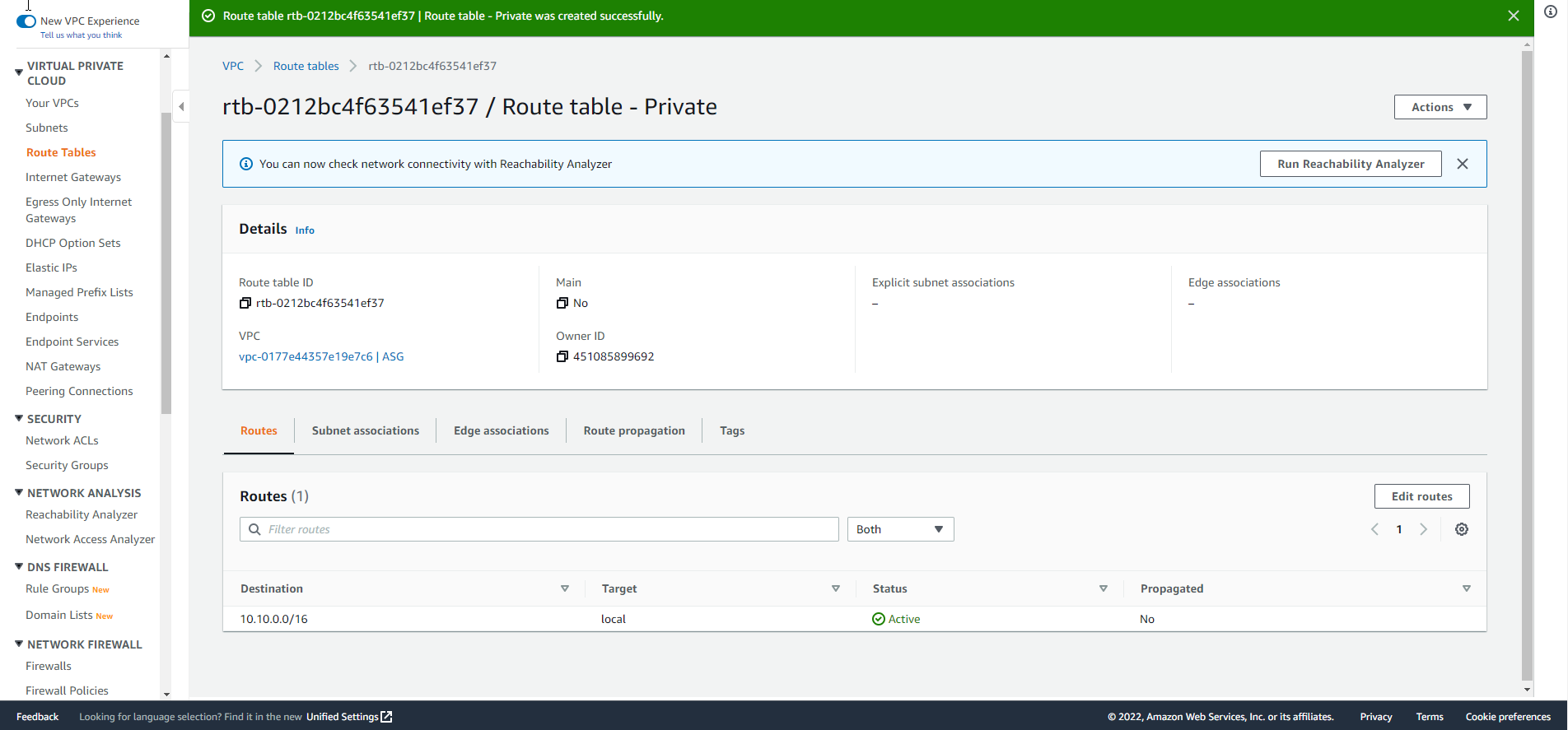Click the search icon in routes filter
Image resolution: width=1568 pixels, height=730 pixels.
(254, 529)
